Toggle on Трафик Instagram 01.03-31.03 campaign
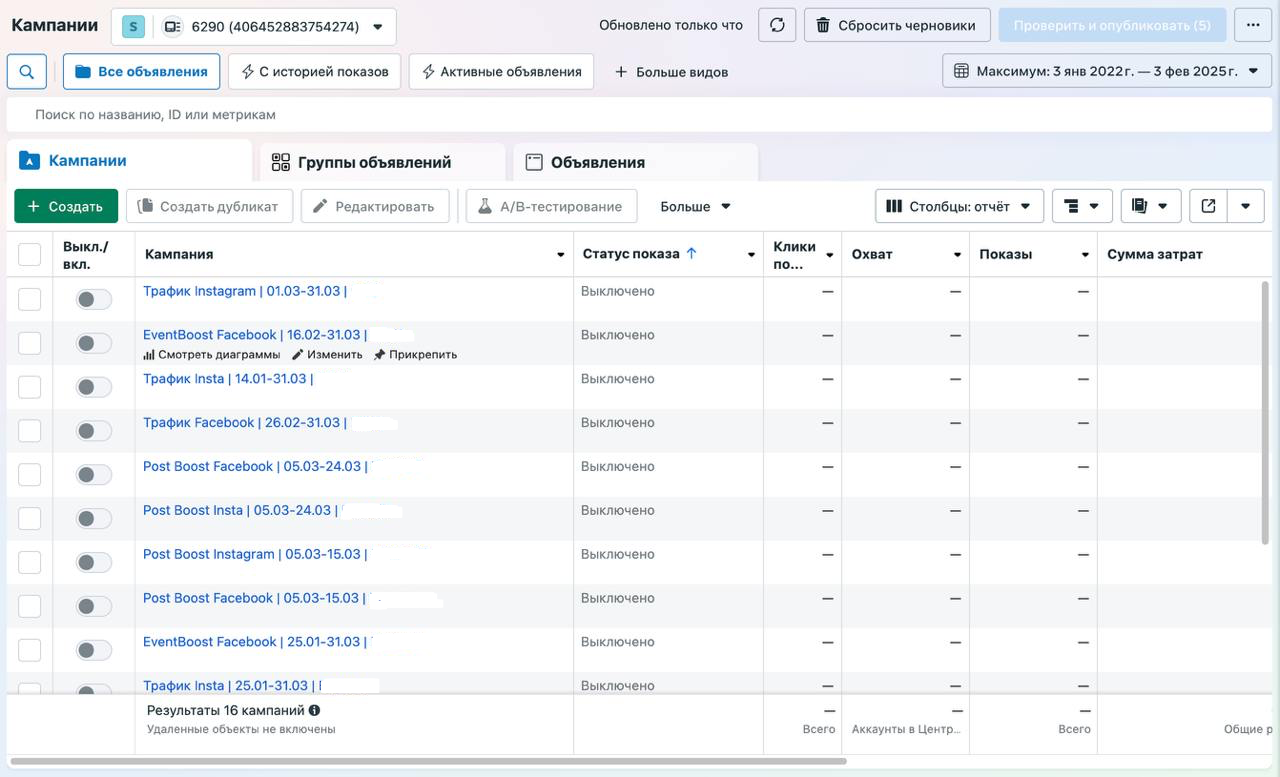The image size is (1280, 777). click(x=94, y=299)
